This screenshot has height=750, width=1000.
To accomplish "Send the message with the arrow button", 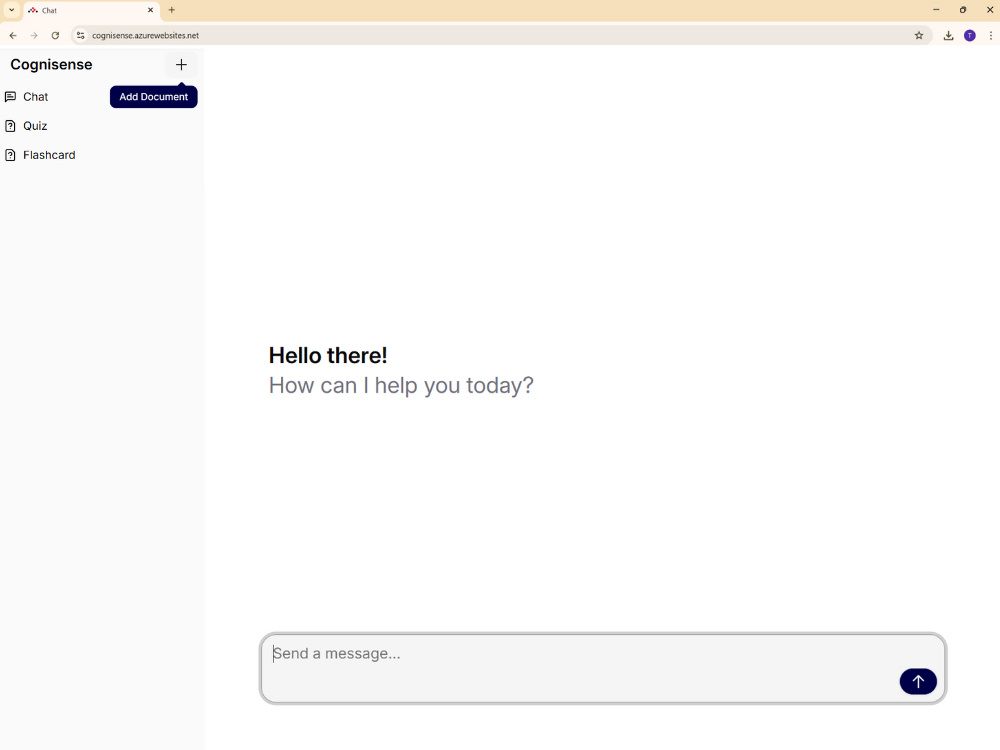I will point(918,681).
